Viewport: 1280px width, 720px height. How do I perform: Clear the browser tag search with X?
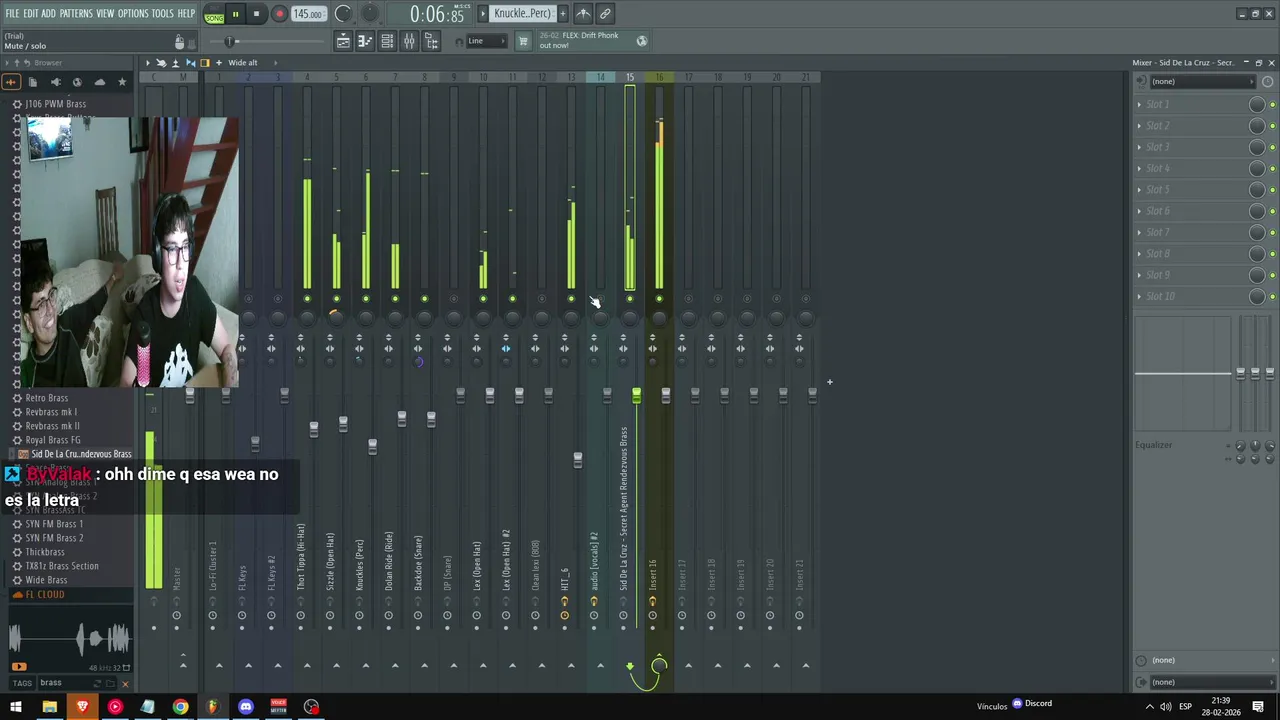click(x=125, y=684)
